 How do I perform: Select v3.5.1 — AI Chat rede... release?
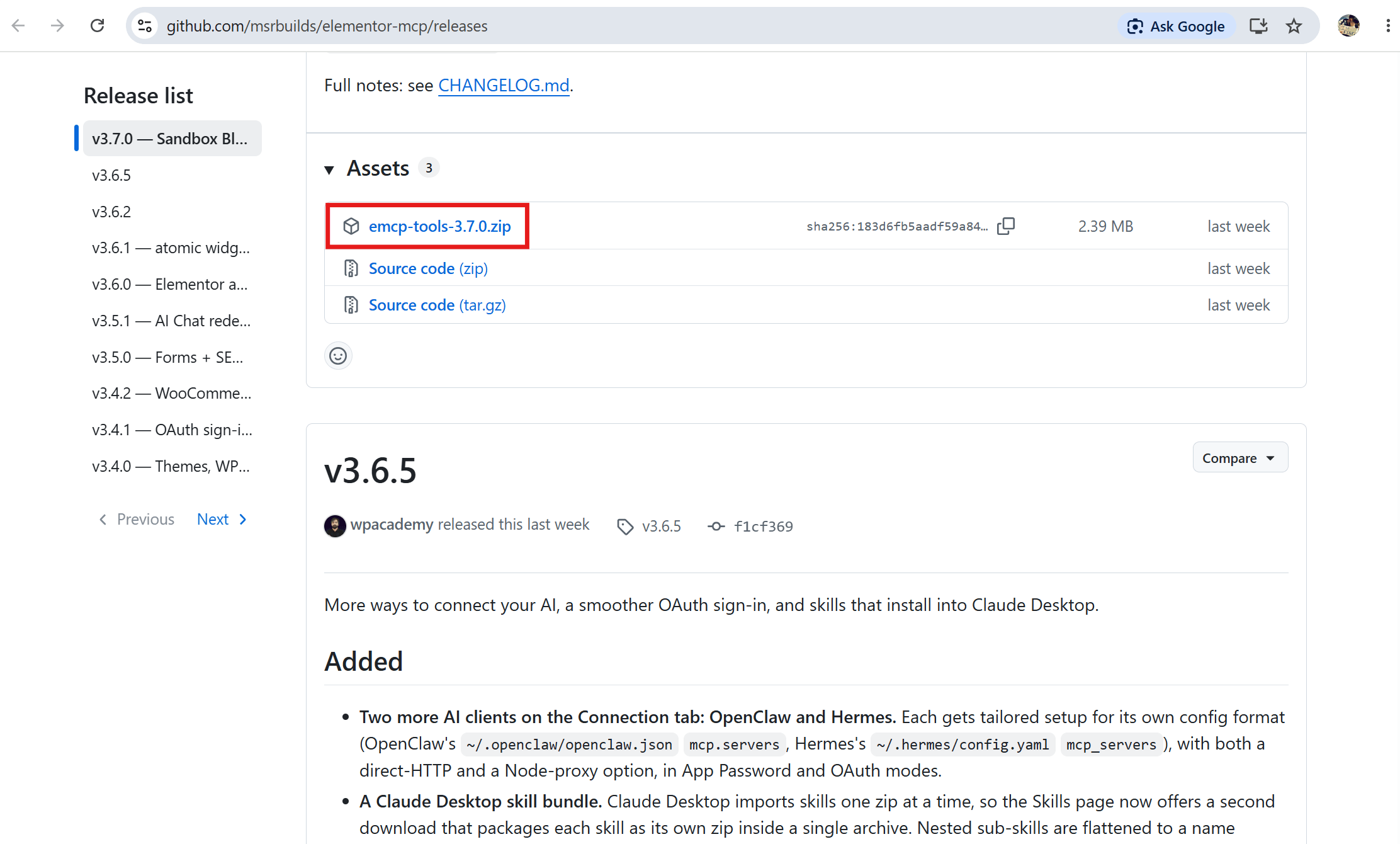coord(172,321)
